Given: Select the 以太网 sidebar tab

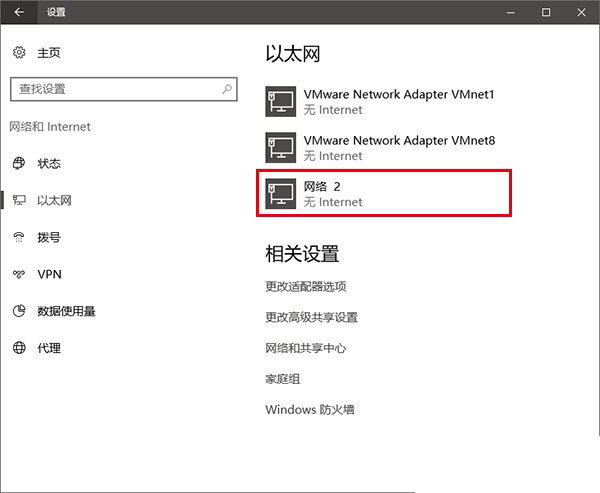Looking at the screenshot, I should pos(55,201).
